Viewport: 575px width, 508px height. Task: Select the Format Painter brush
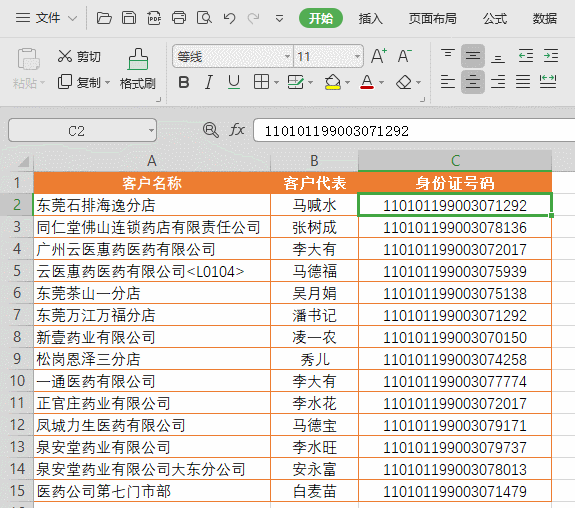click(138, 69)
